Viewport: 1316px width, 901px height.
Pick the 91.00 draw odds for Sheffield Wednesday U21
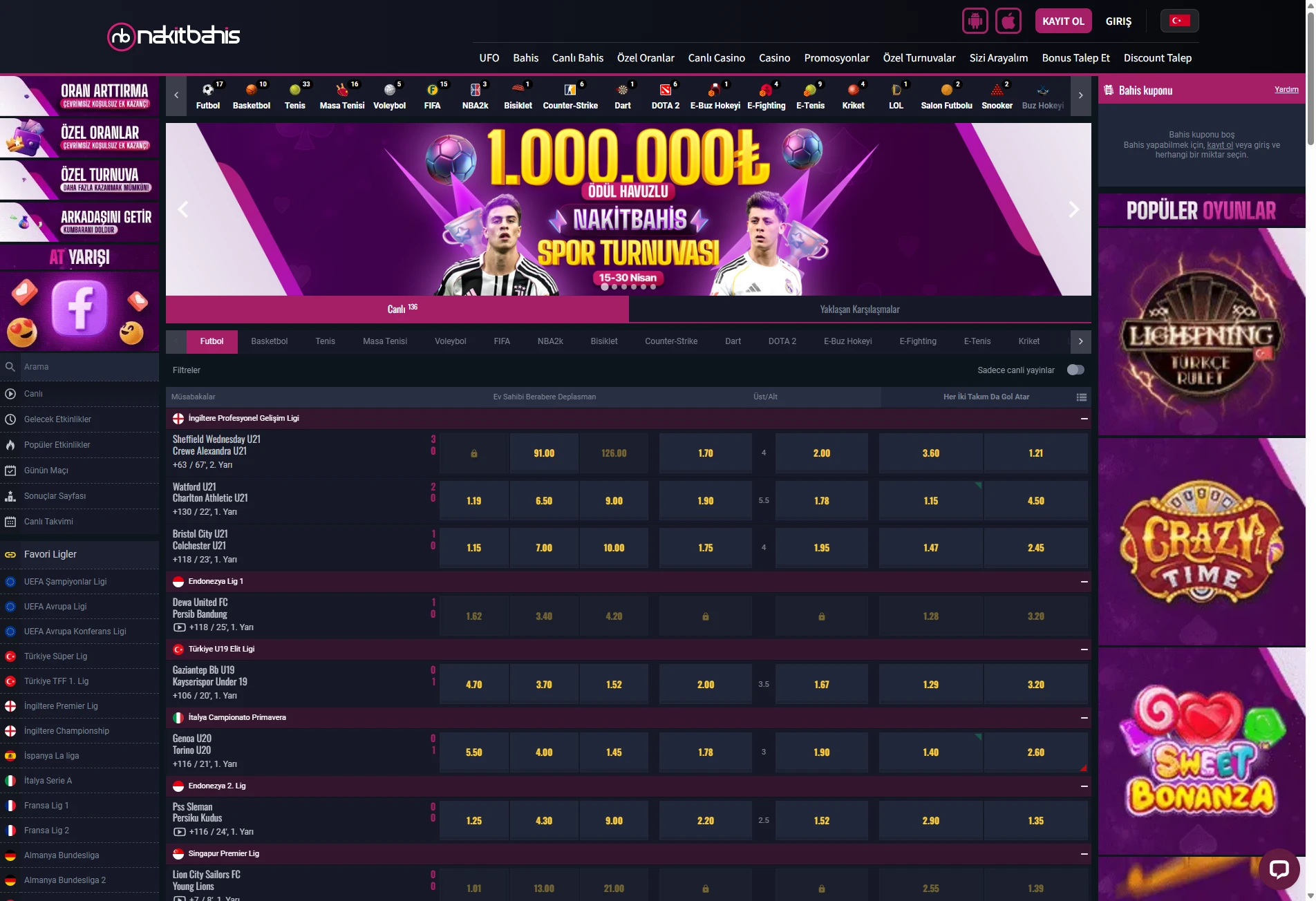[x=544, y=453]
